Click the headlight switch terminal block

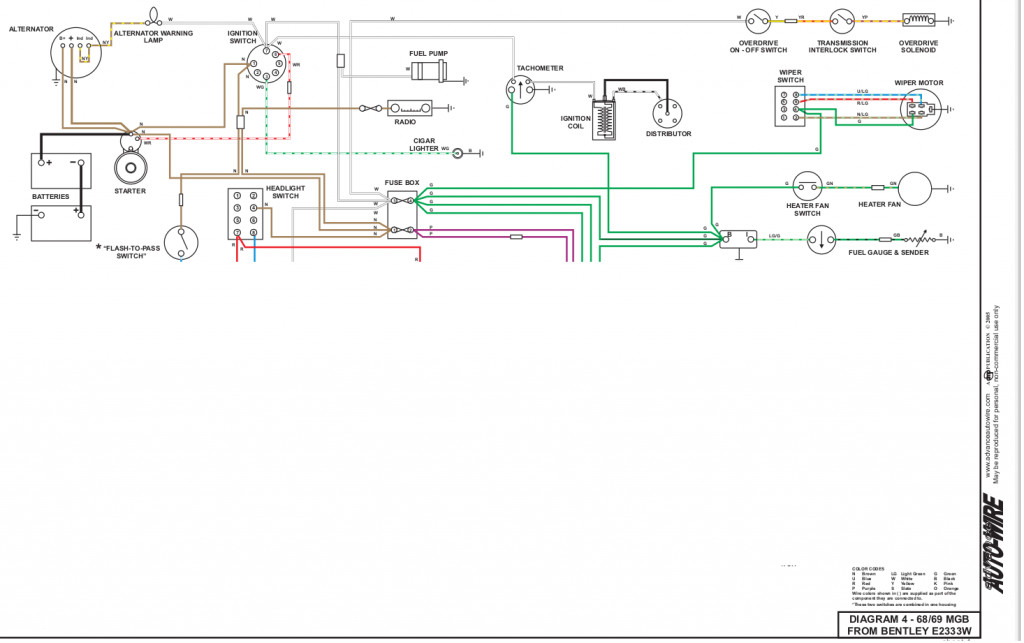tap(246, 213)
